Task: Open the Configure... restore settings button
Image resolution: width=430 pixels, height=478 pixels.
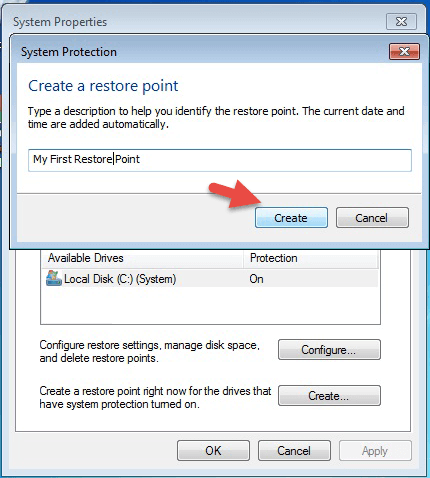Action: pos(329,350)
